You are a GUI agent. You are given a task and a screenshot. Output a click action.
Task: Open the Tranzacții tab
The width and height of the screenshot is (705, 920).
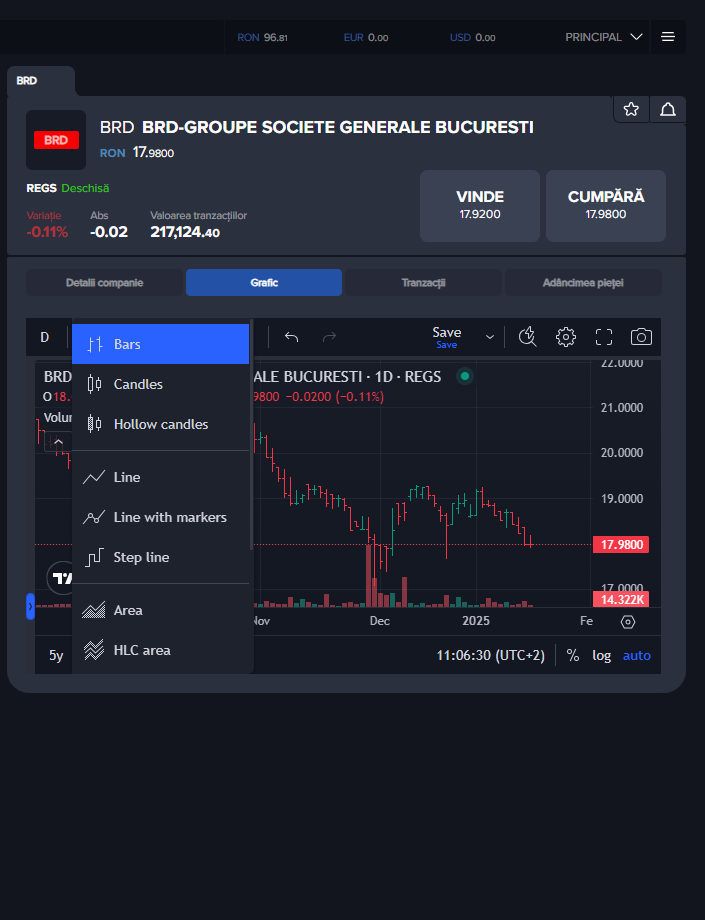click(423, 283)
